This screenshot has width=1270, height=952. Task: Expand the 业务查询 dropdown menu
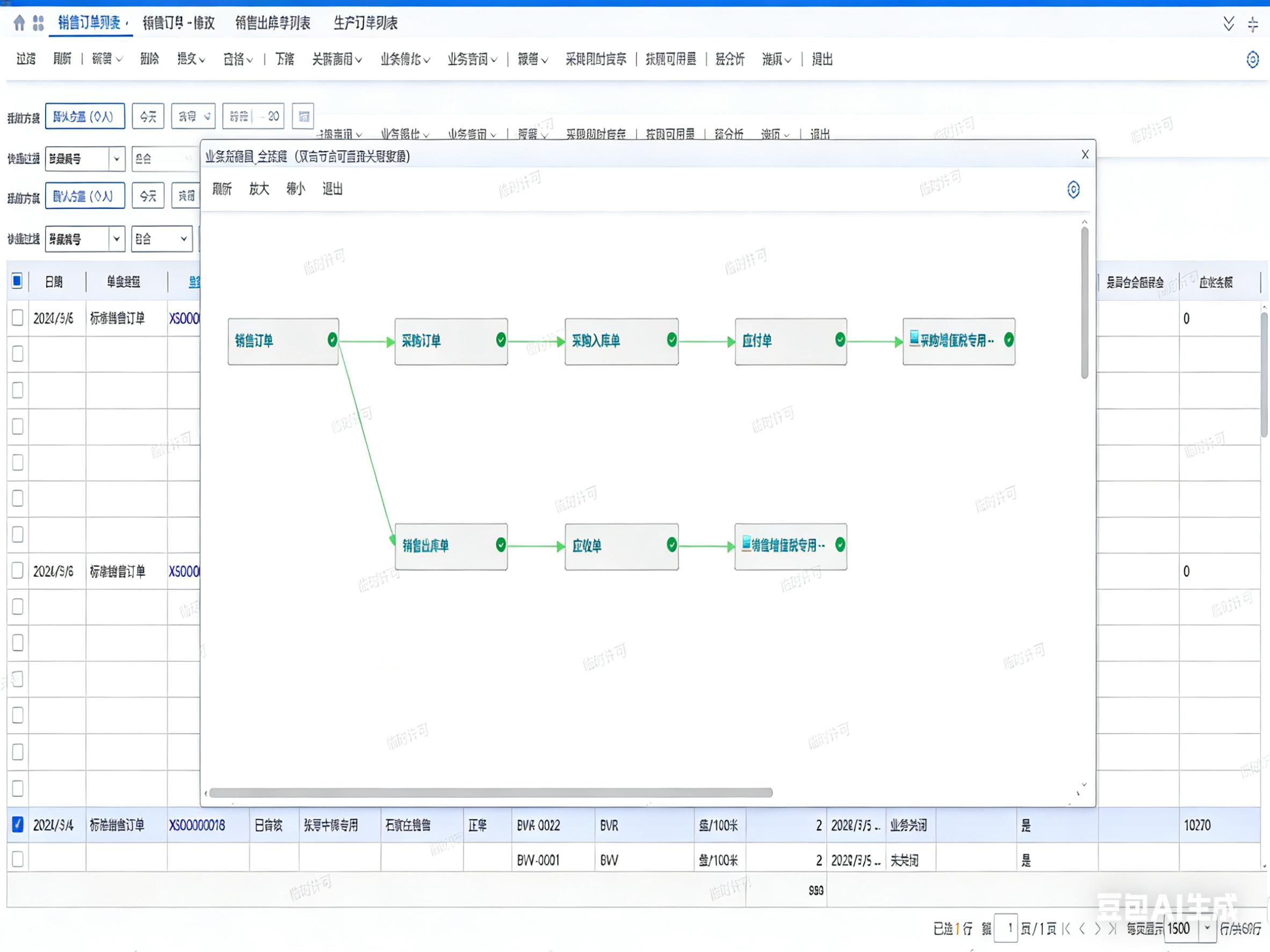click(x=472, y=59)
